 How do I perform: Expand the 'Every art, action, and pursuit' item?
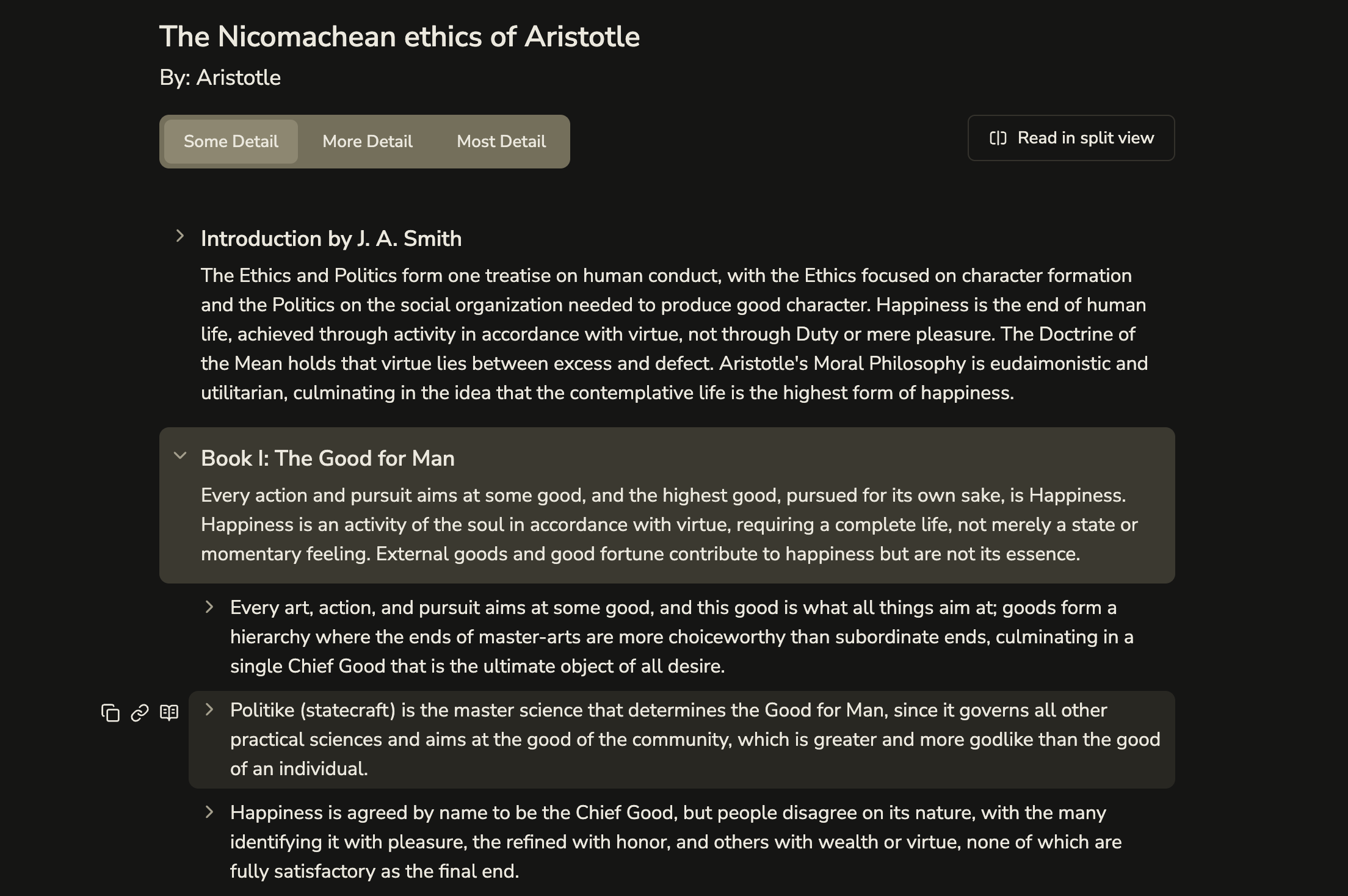(209, 607)
